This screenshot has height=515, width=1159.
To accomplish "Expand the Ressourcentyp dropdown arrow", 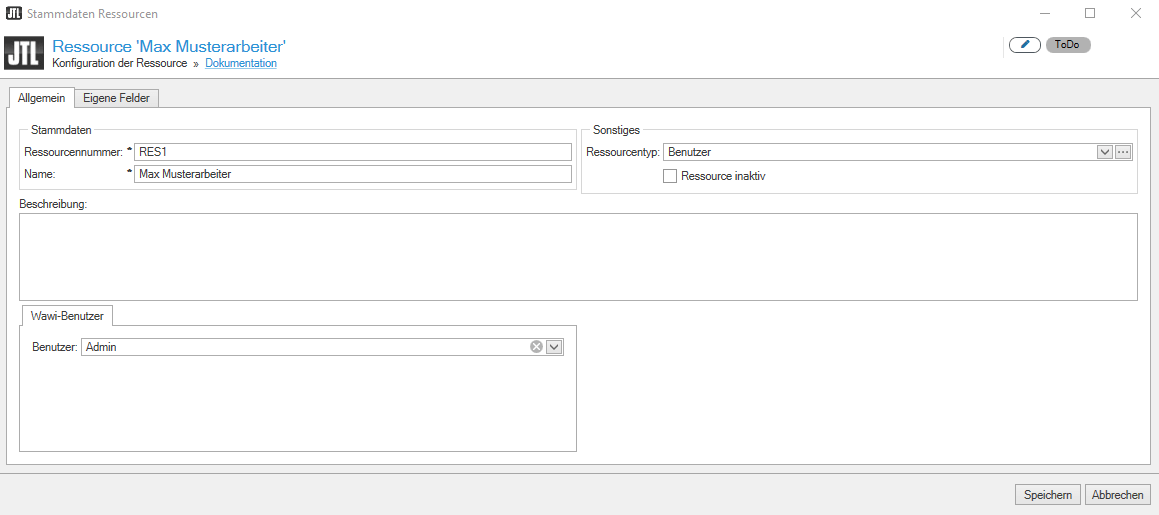I will tap(1105, 152).
